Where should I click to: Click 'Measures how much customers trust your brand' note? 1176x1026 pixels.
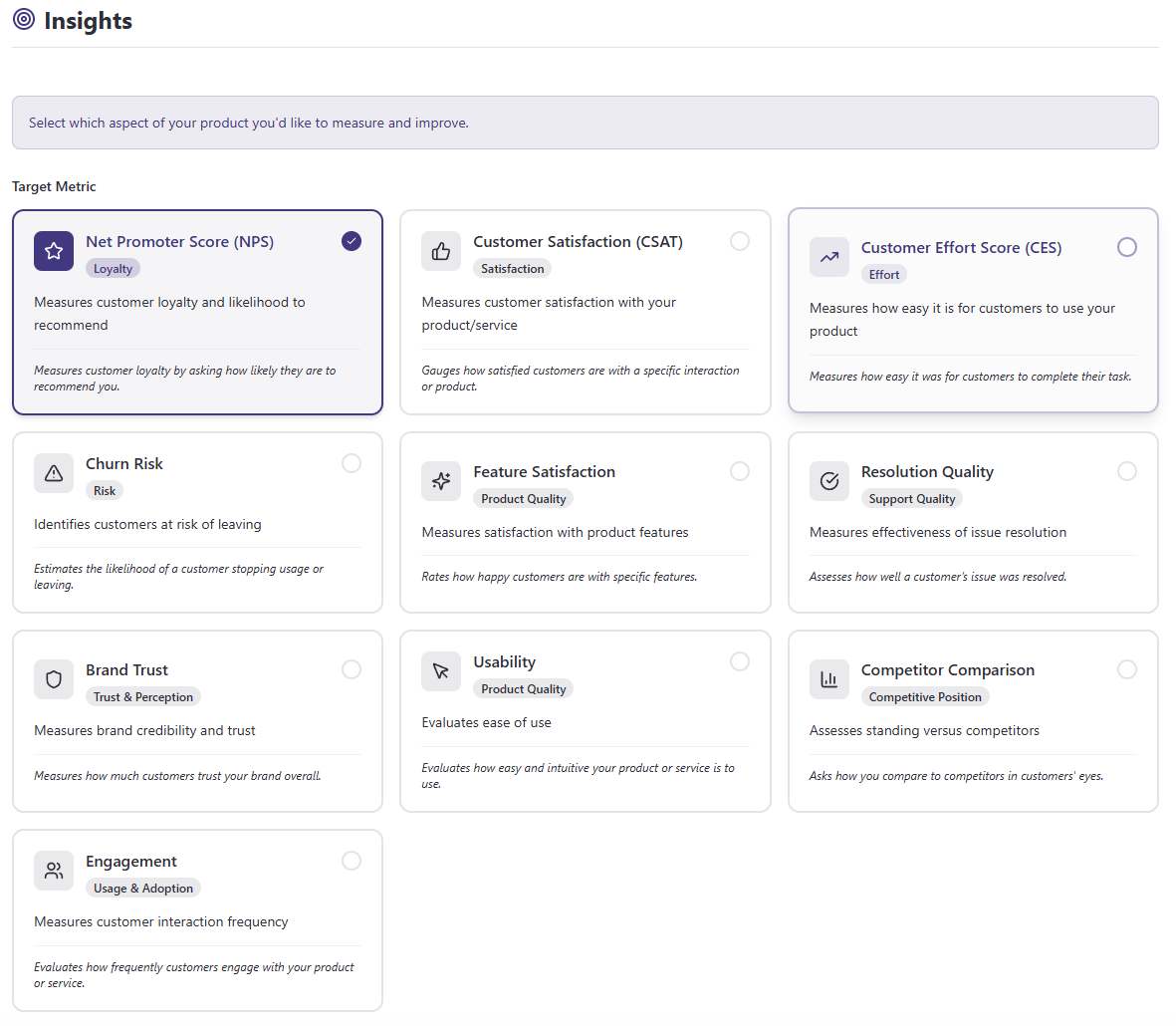(x=177, y=776)
